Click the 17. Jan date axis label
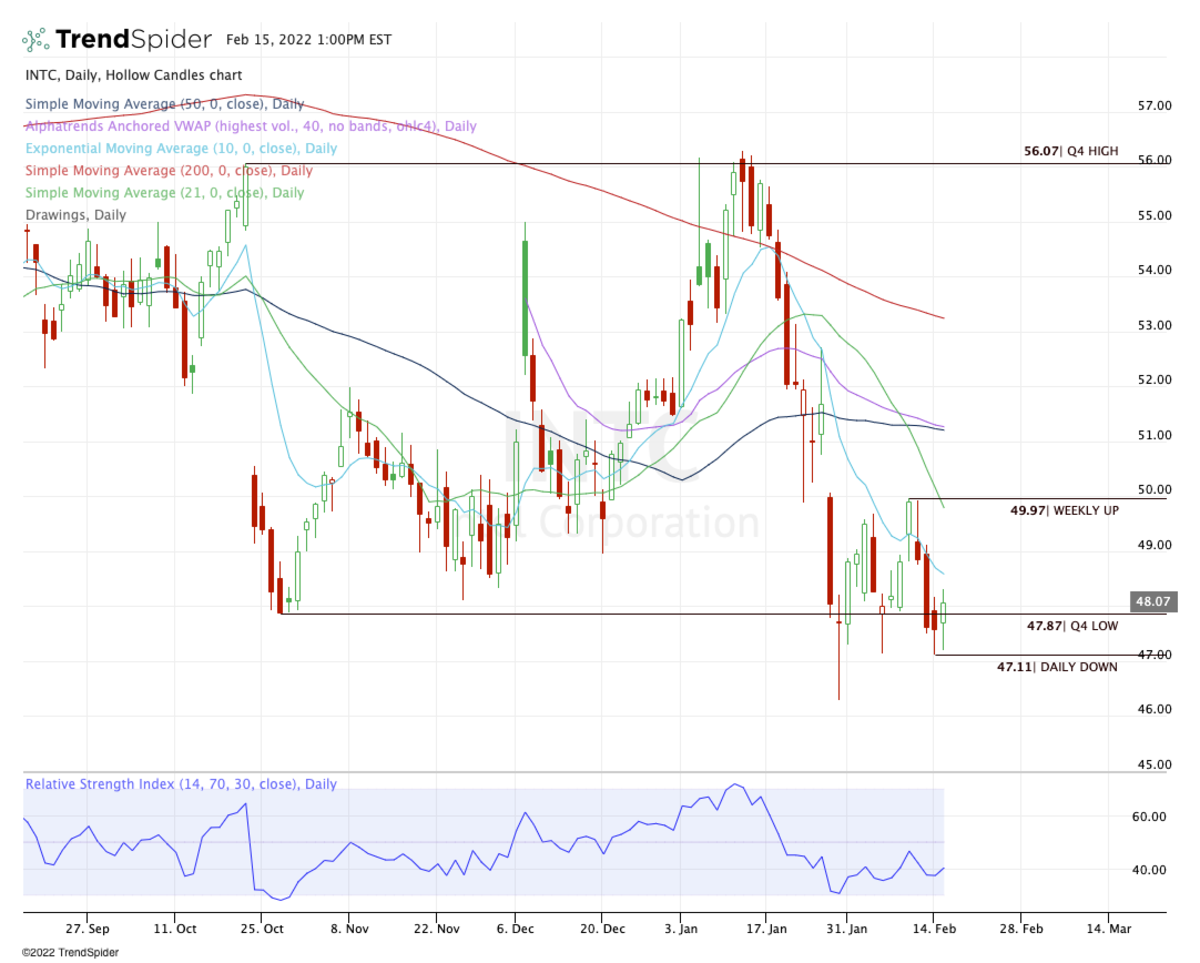The image size is (1200, 963). (766, 929)
